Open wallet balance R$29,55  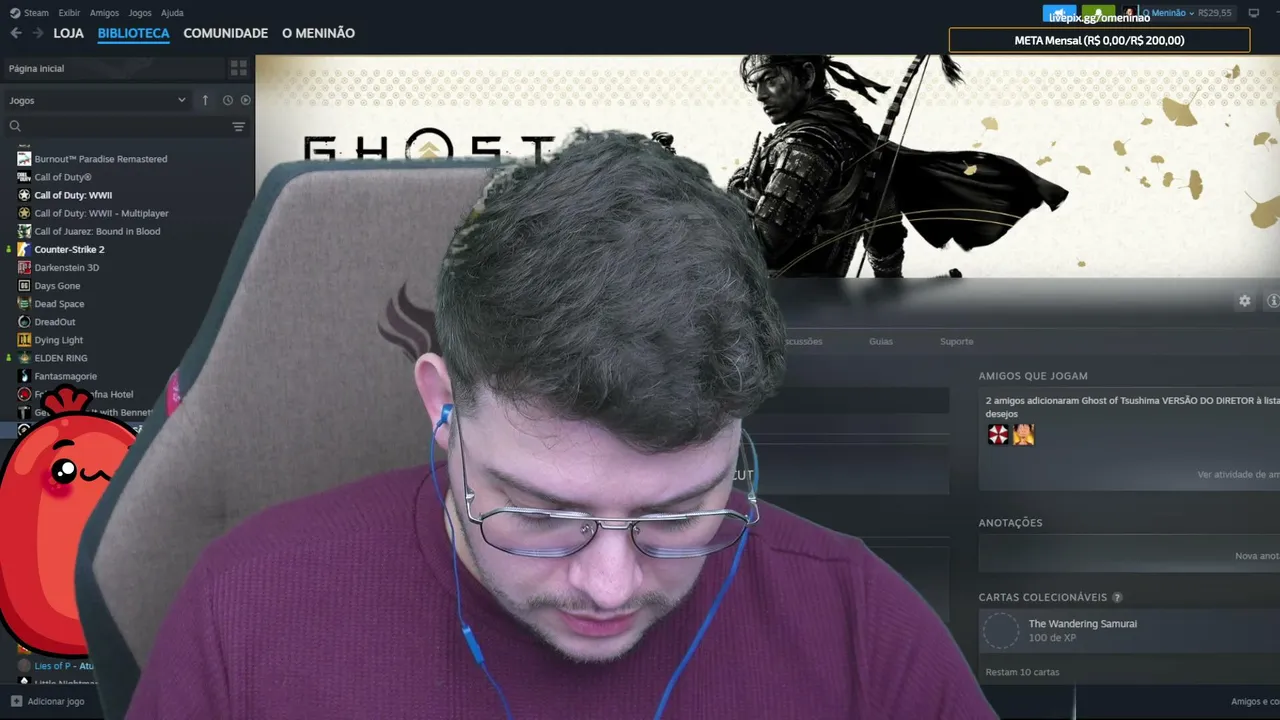[x=1214, y=13]
